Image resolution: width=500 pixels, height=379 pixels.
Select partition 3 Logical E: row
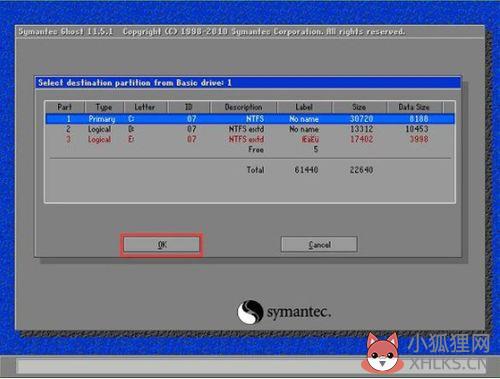[250, 139]
